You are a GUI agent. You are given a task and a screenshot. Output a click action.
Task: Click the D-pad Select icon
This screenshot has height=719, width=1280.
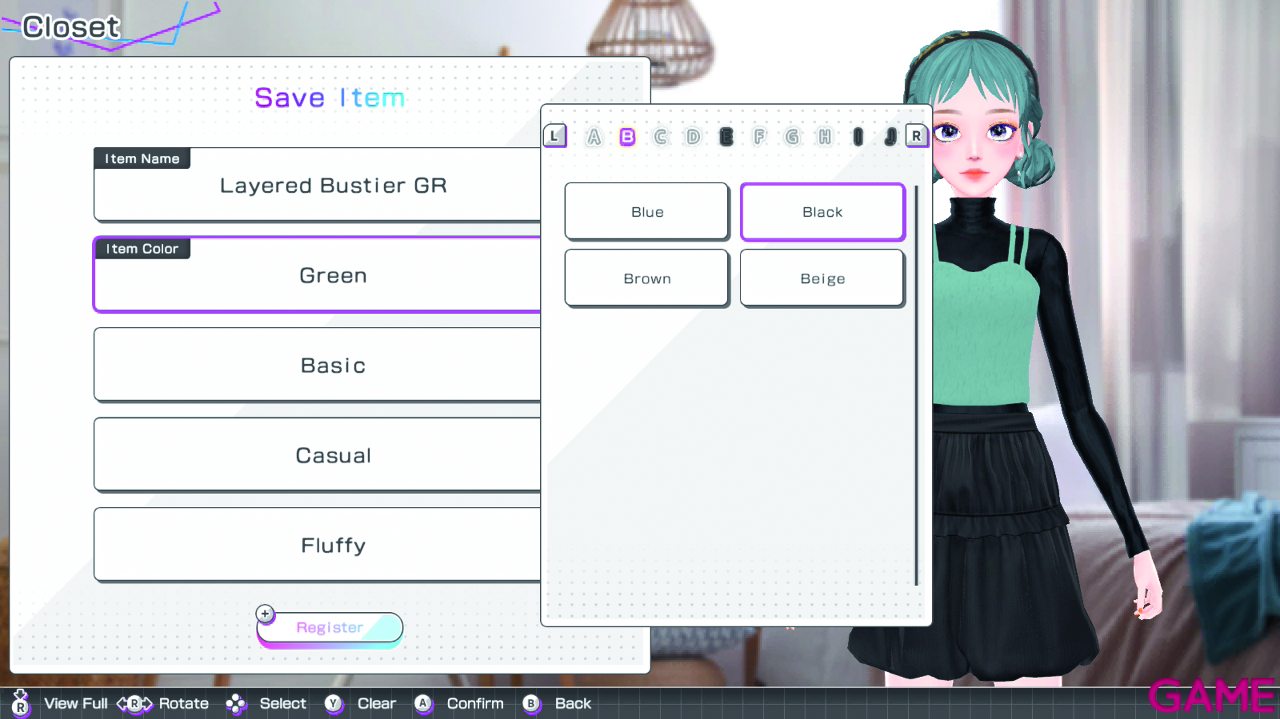[x=236, y=704]
